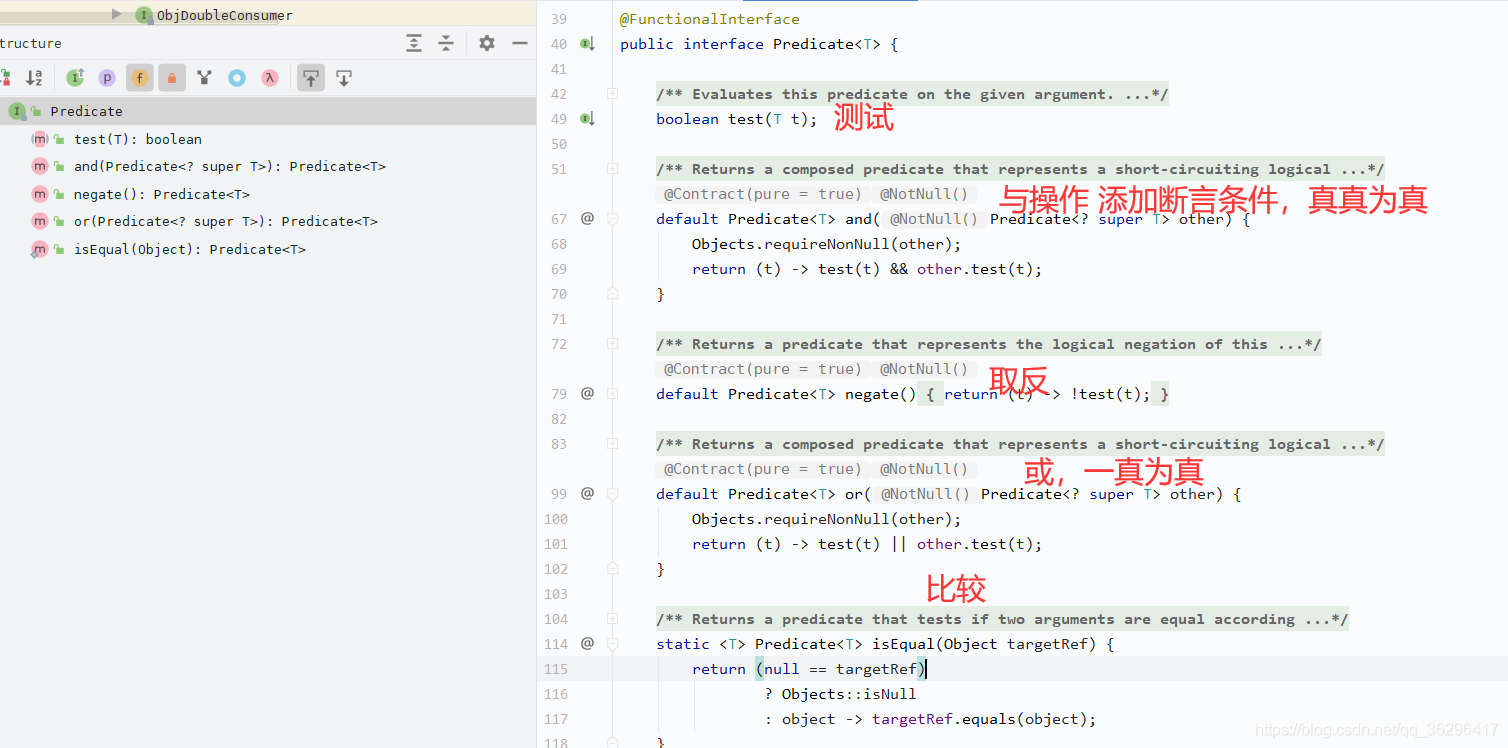Screen dimensions: 1508x748
Task: Expand folded Javadoc comment on line 42
Action: (x=613, y=94)
